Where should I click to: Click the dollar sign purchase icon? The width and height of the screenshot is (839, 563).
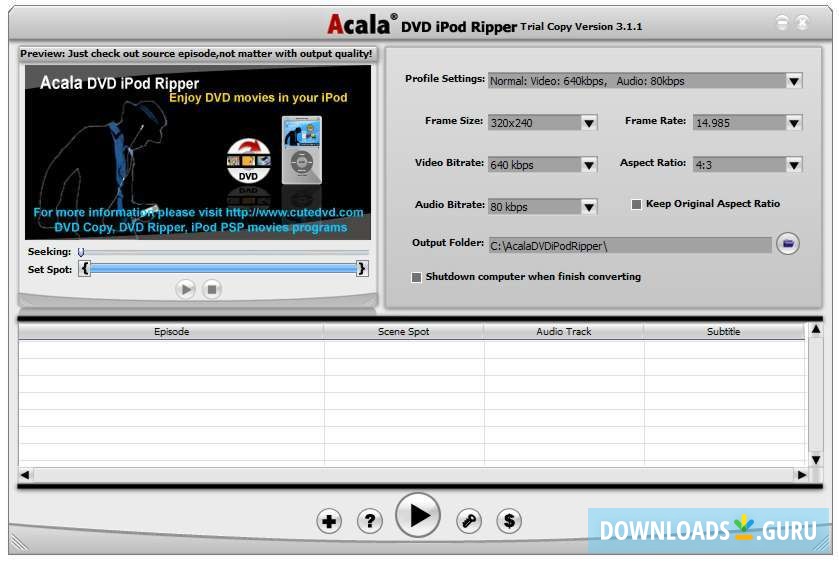tap(509, 521)
